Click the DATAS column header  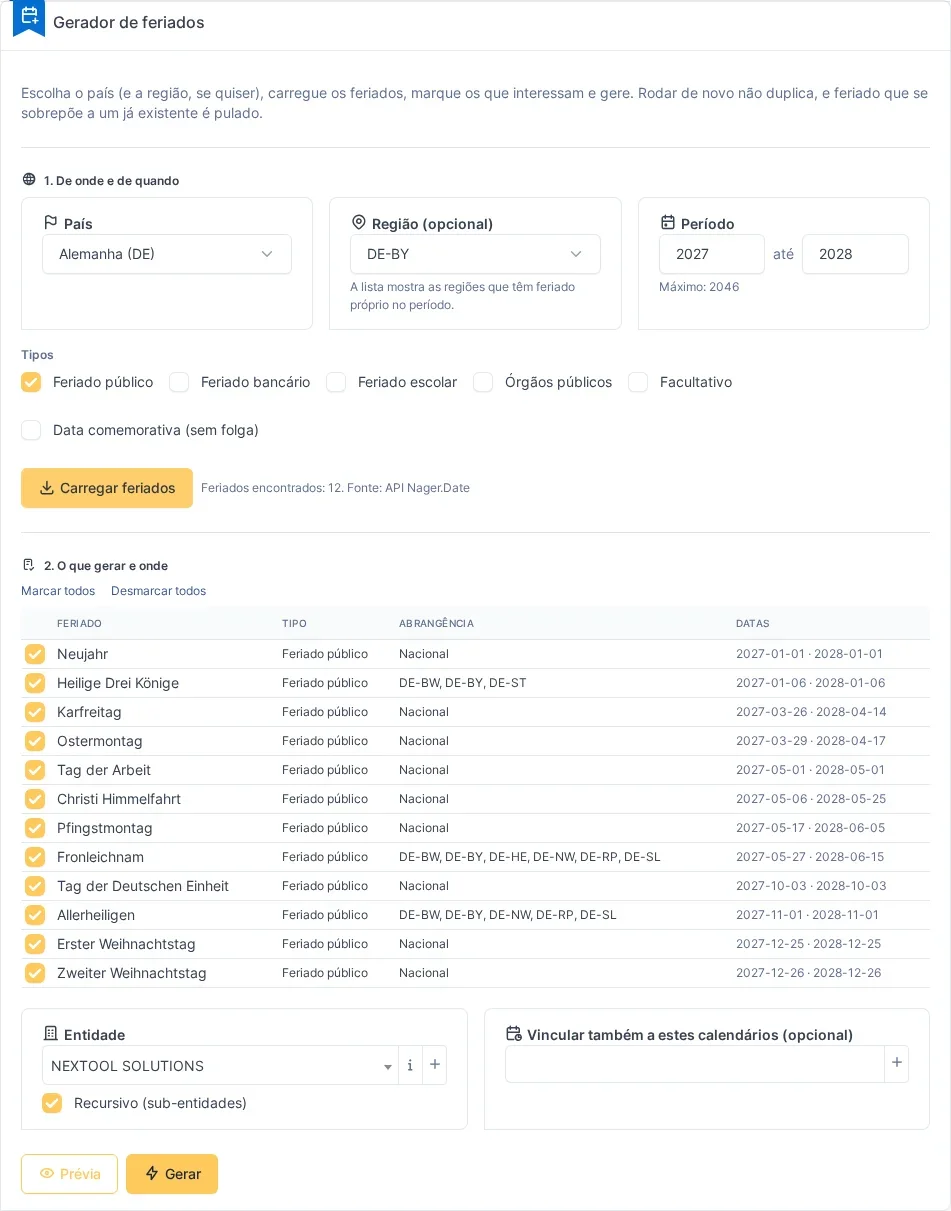[753, 623]
